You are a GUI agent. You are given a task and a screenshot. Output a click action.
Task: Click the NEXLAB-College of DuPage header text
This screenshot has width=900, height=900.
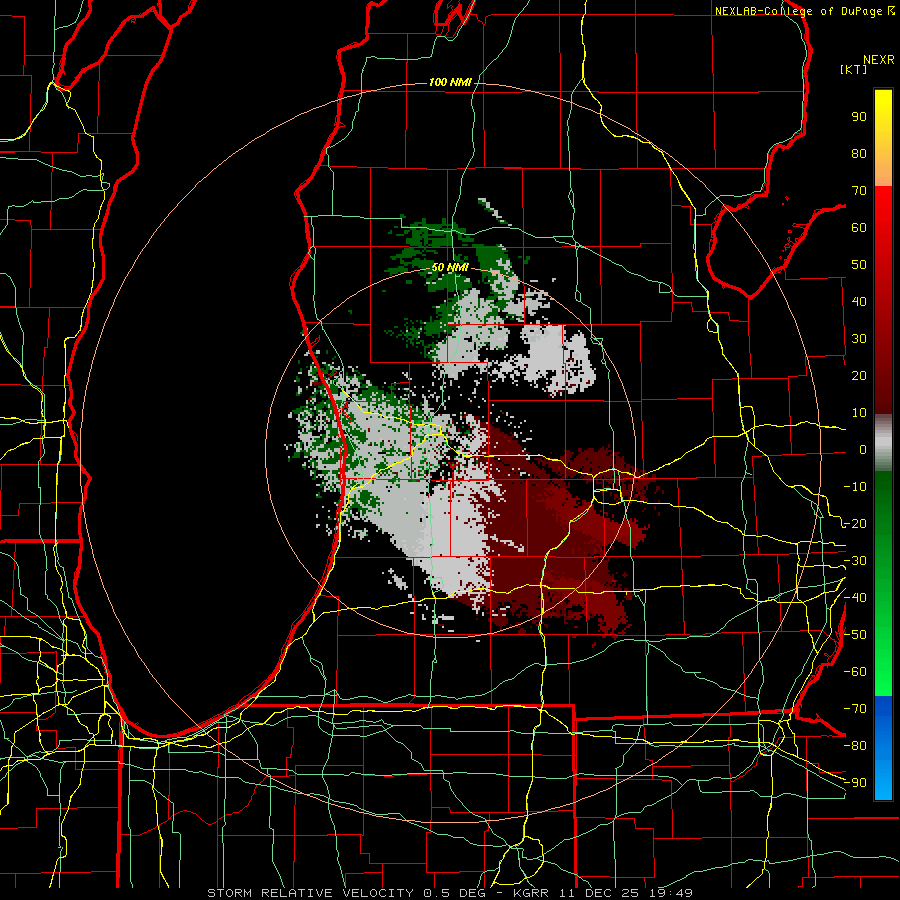tap(804, 11)
